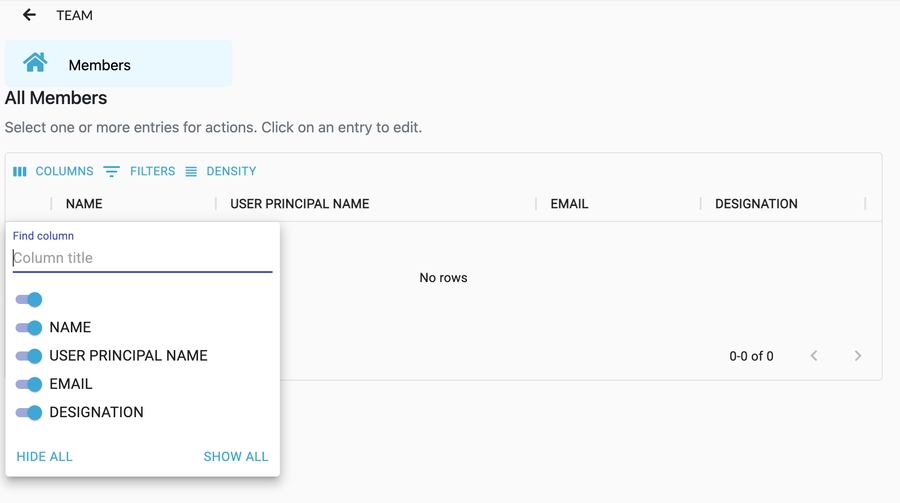Click SHOW ALL columns button
This screenshot has height=503, width=900.
pos(236,457)
